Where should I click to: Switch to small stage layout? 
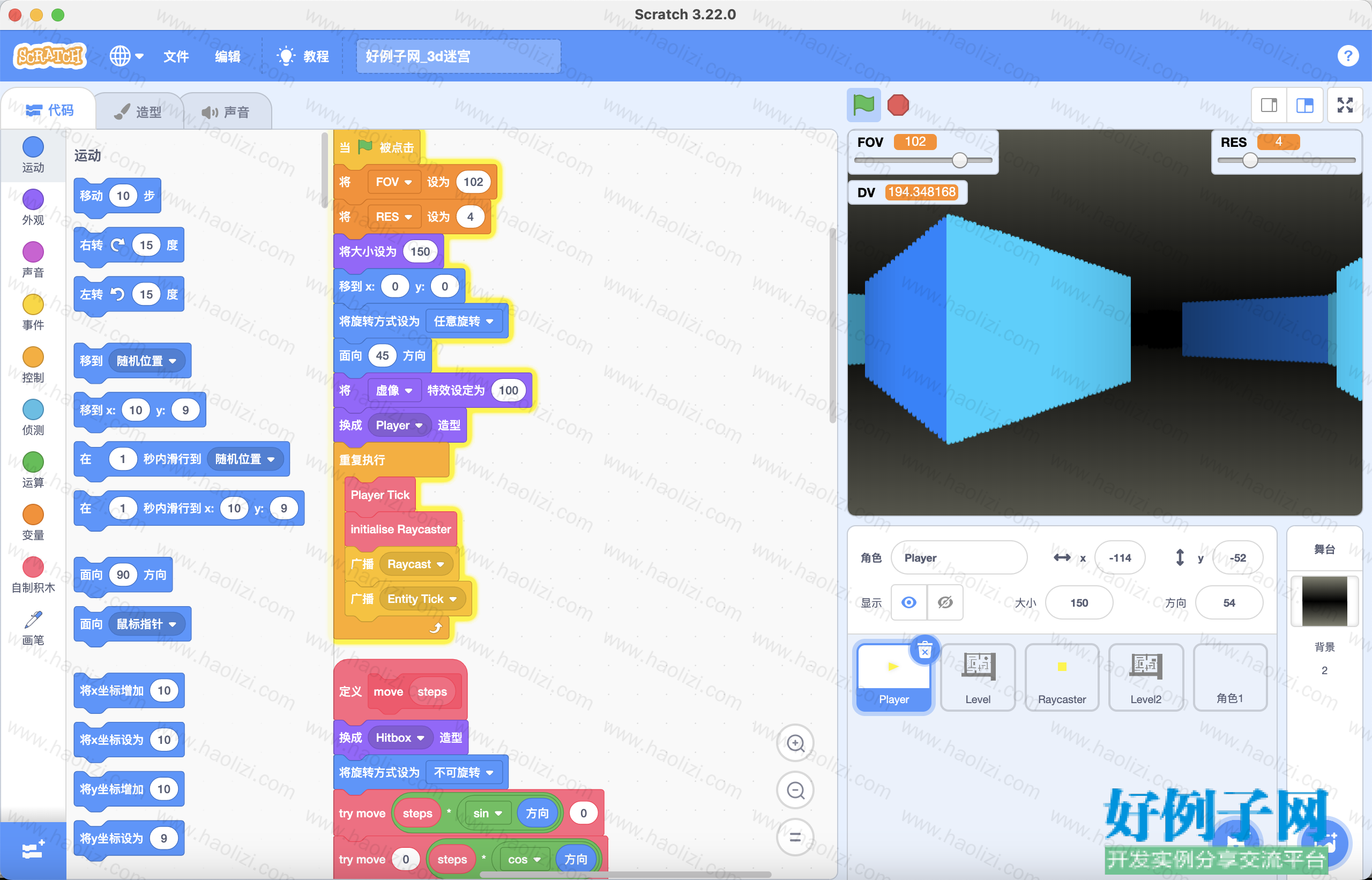(1269, 105)
